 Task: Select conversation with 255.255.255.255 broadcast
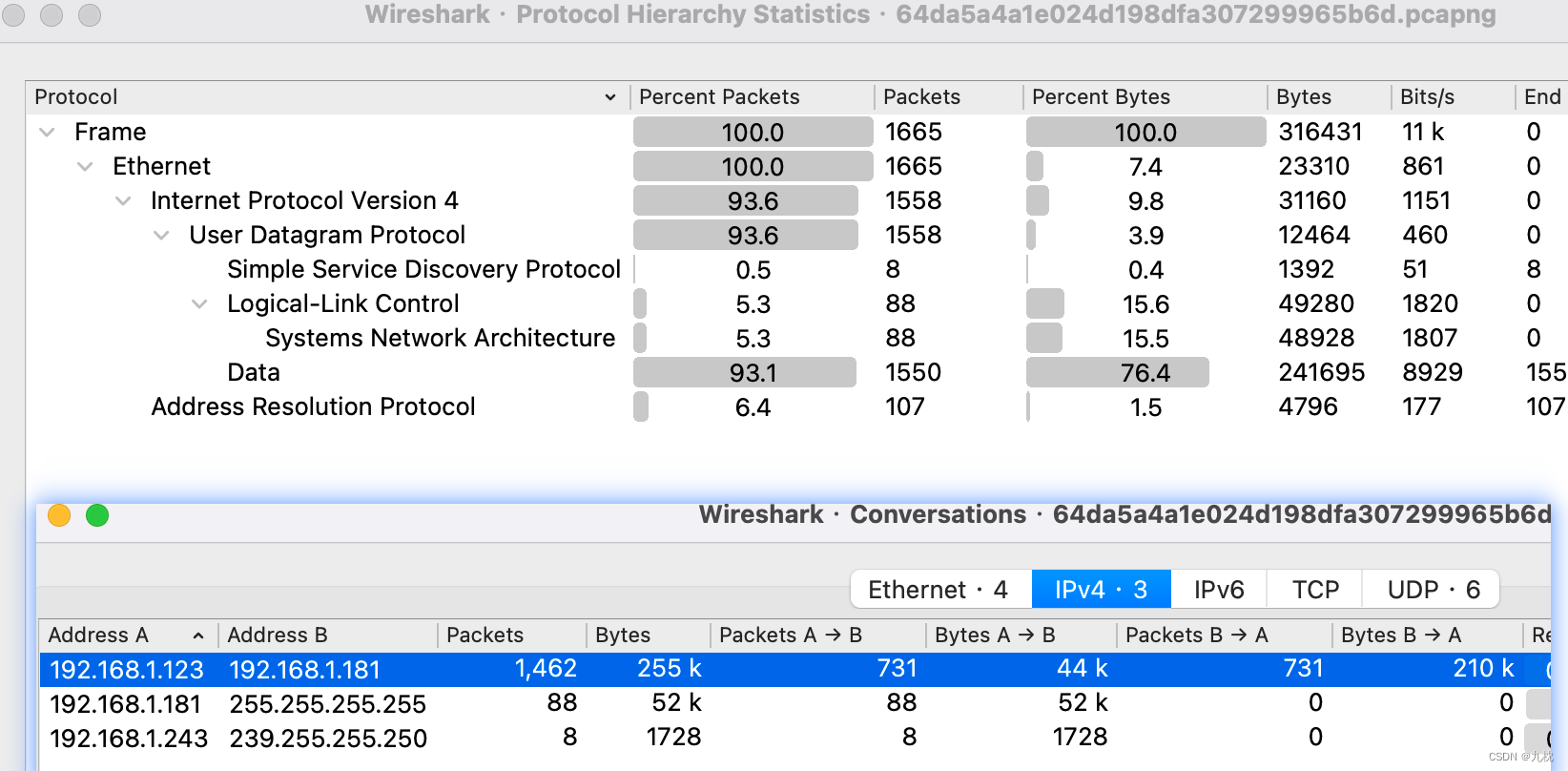point(795,703)
